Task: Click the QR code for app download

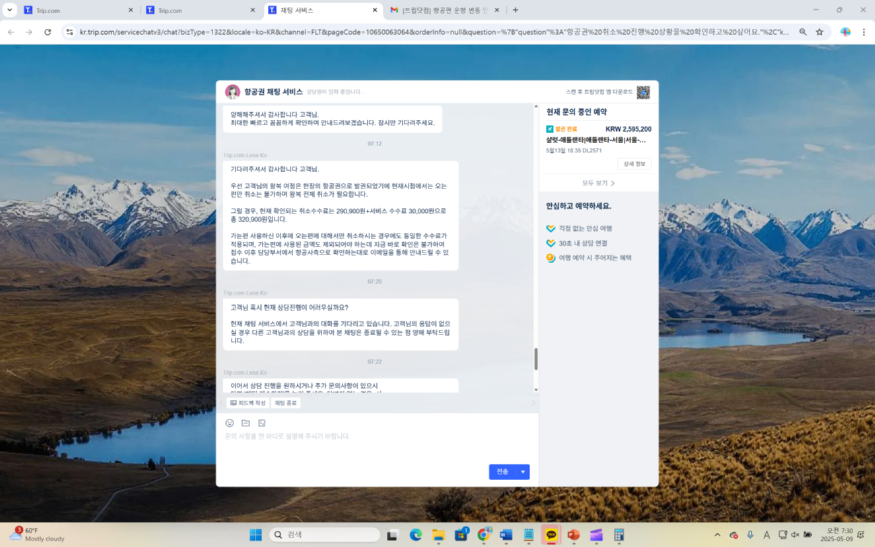Action: (x=643, y=92)
